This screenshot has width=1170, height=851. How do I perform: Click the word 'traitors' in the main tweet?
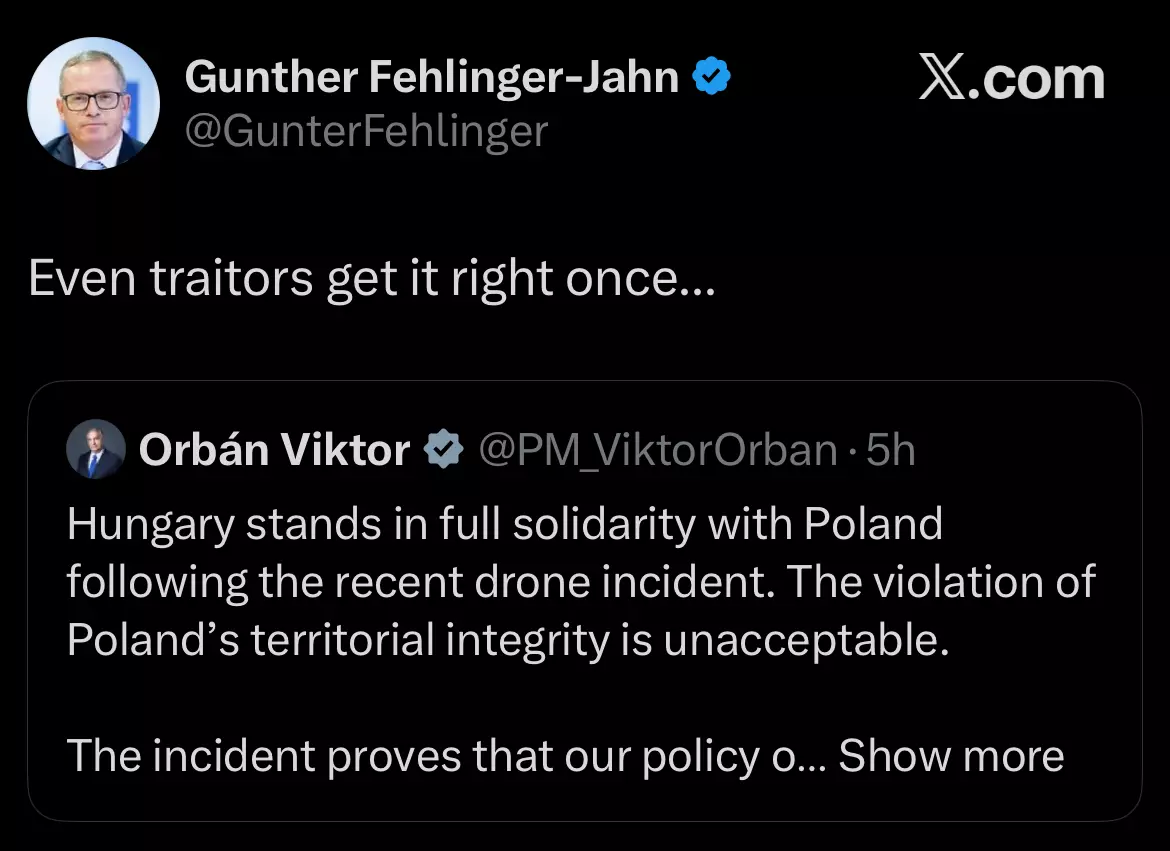tap(231, 278)
